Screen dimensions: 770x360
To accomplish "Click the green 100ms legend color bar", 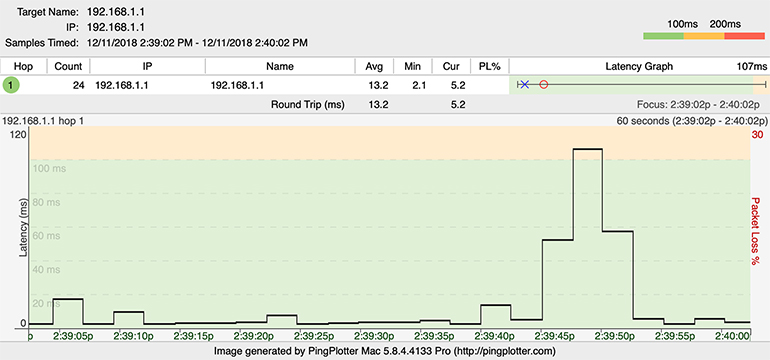I will (x=663, y=36).
